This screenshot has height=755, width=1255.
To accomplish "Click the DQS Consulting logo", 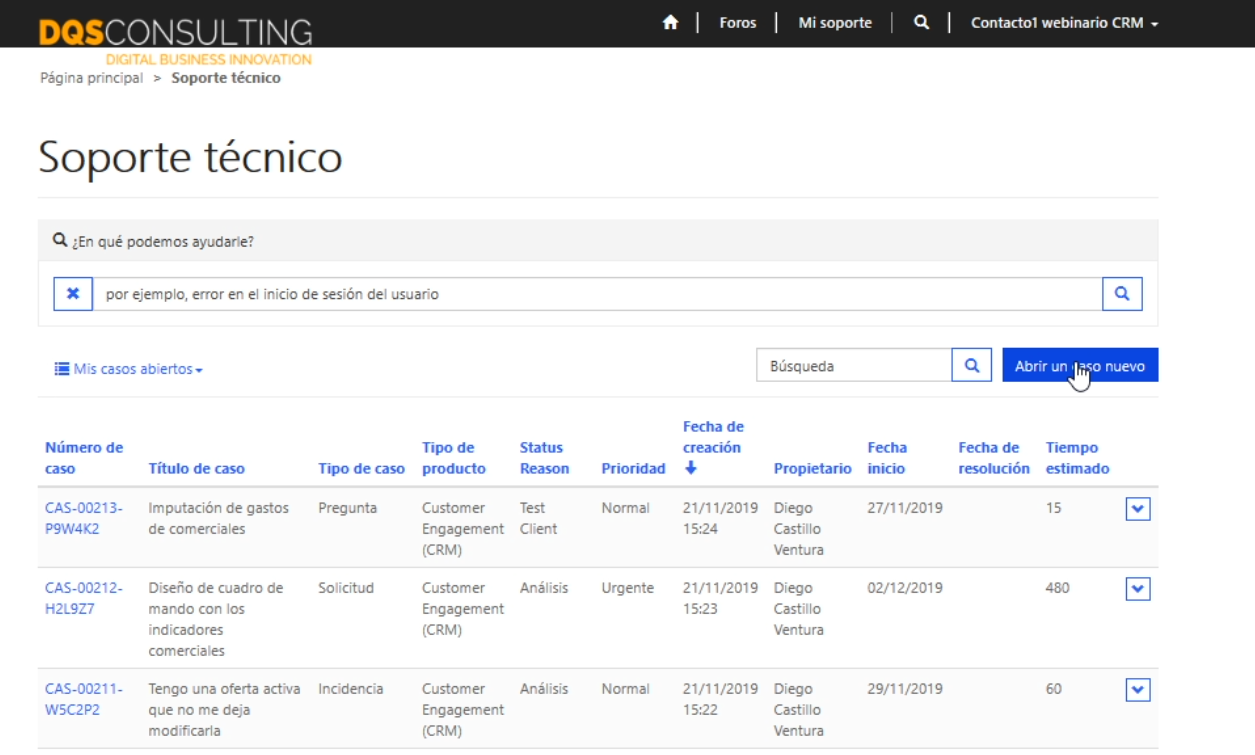I will (x=175, y=33).
